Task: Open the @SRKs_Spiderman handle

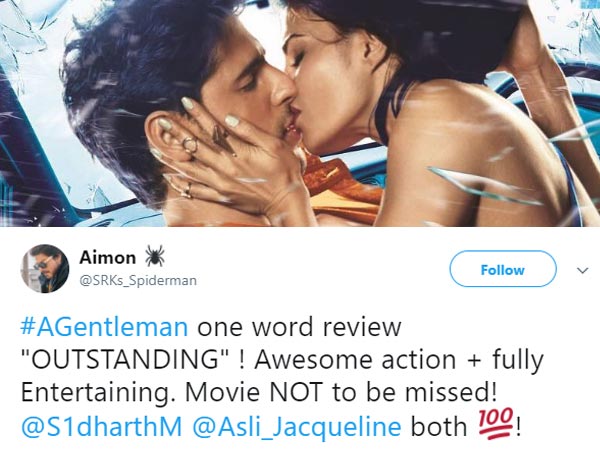Action: coord(138,281)
